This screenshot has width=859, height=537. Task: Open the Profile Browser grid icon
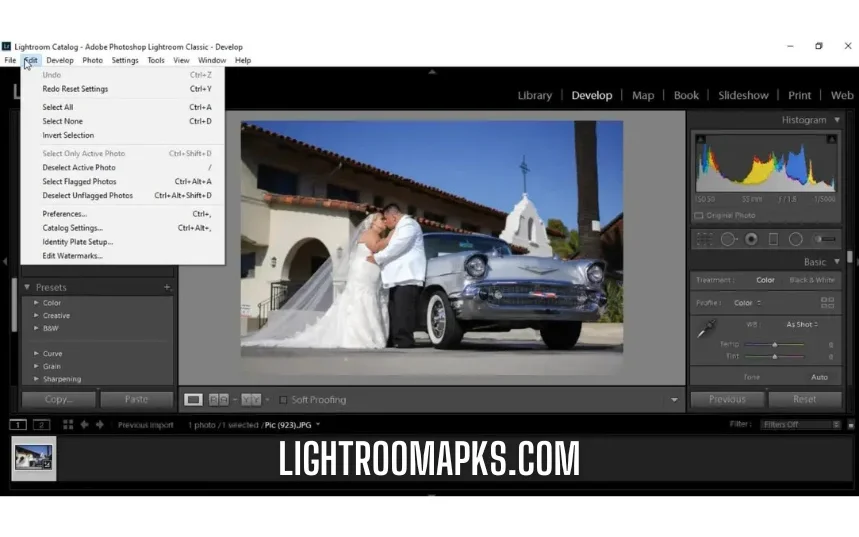827,302
